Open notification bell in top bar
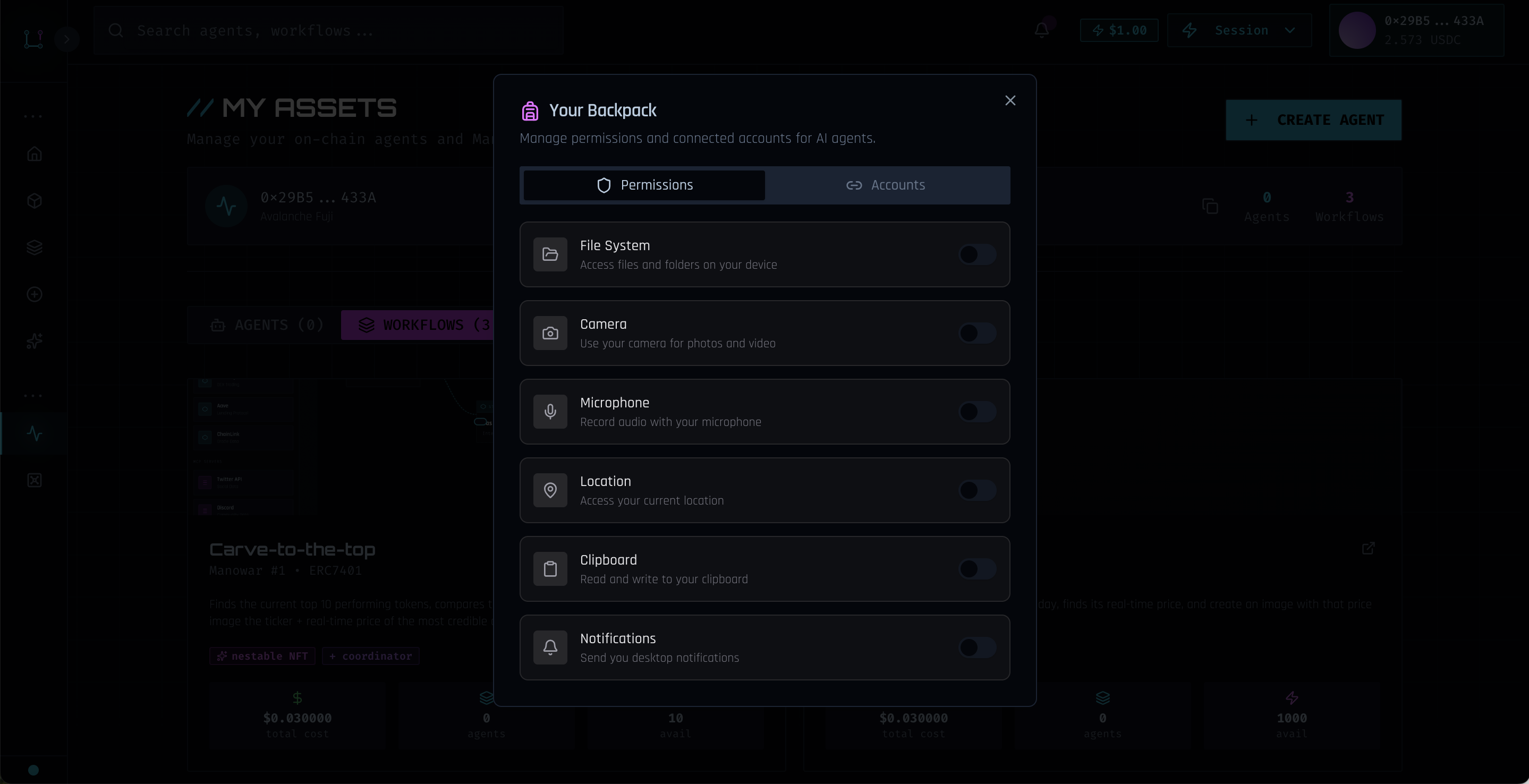1529x784 pixels. click(1041, 30)
